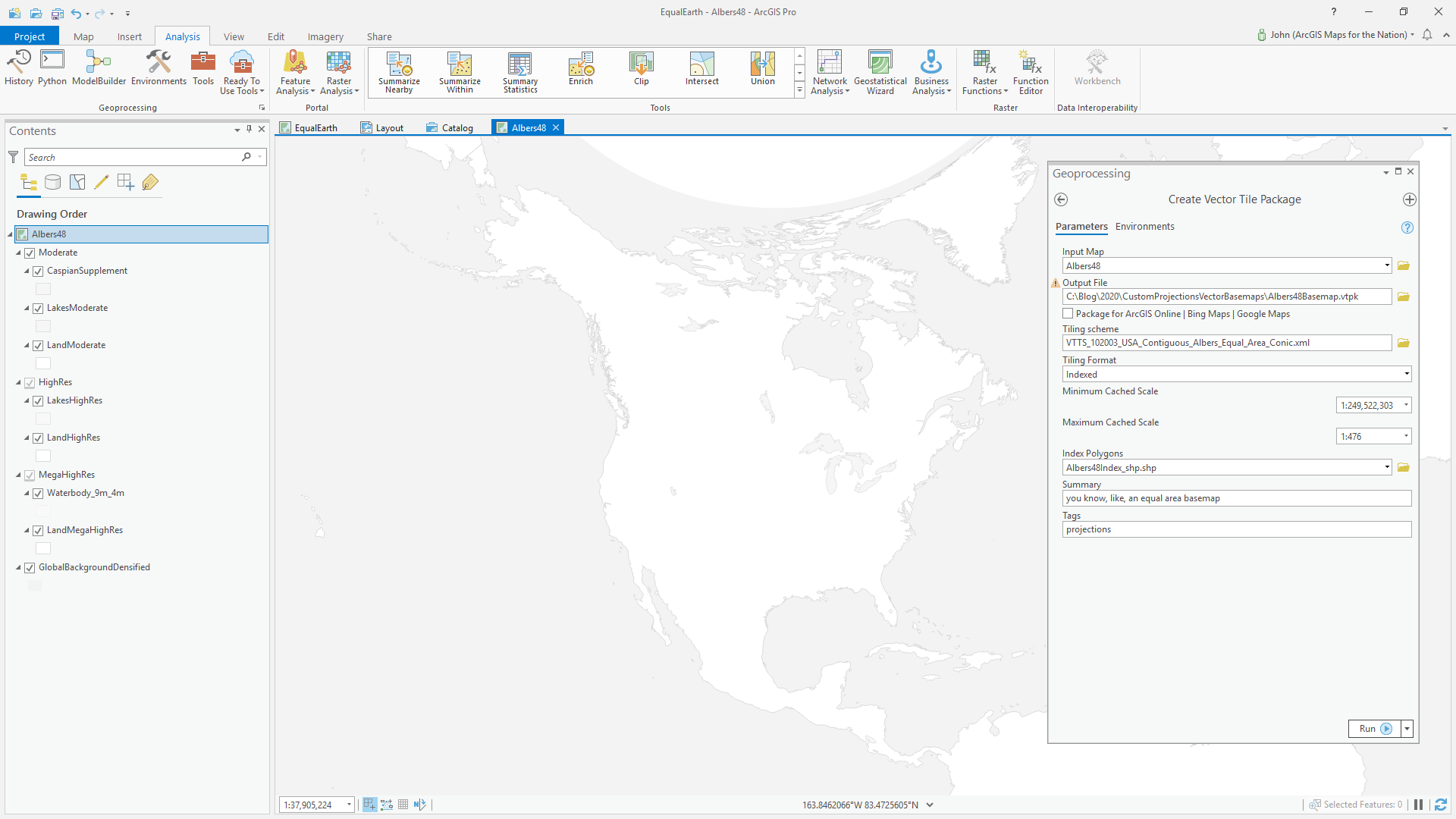
Task: Run the Create Vector Tile Package tool
Action: click(1374, 729)
